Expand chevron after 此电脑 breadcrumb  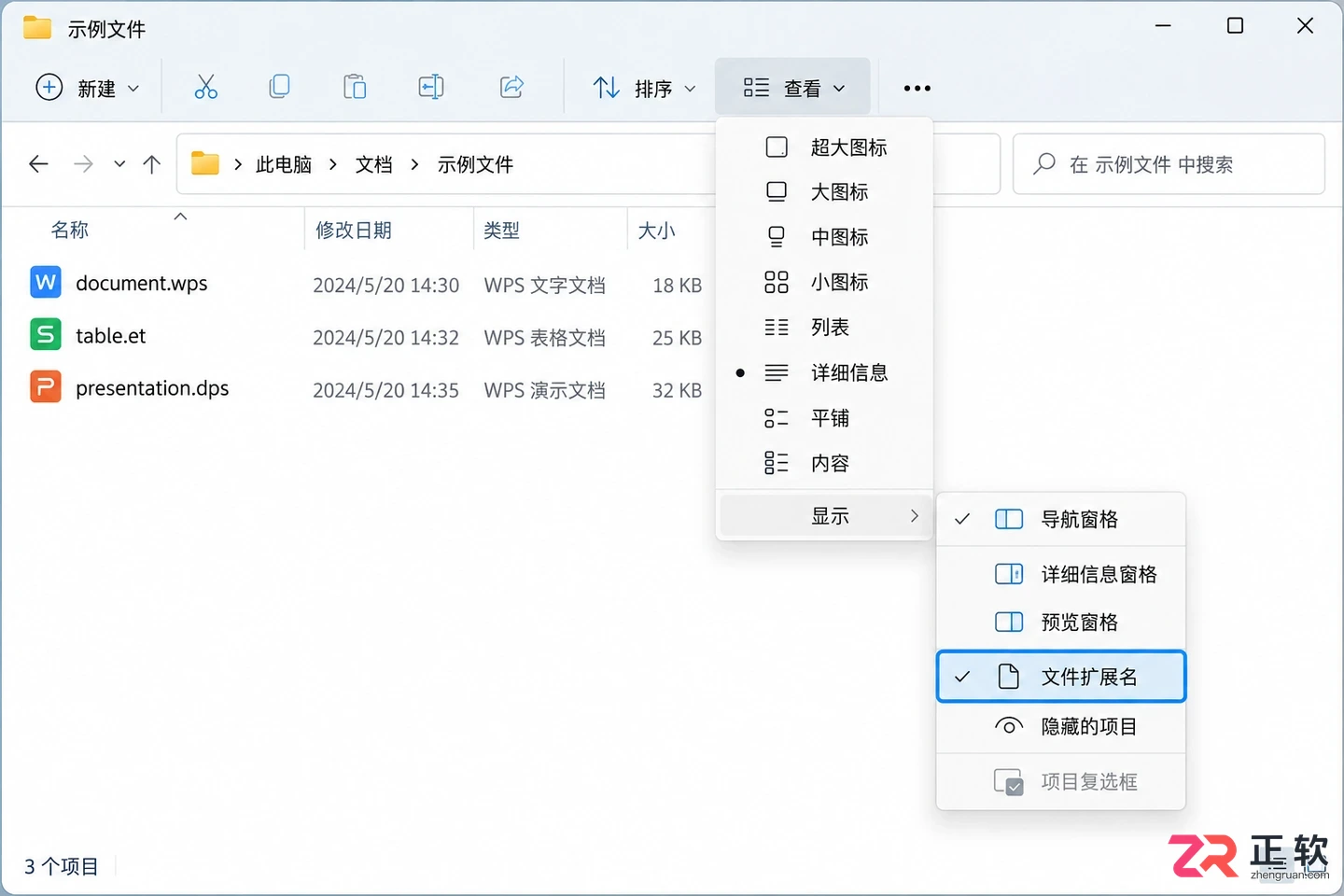coord(333,164)
